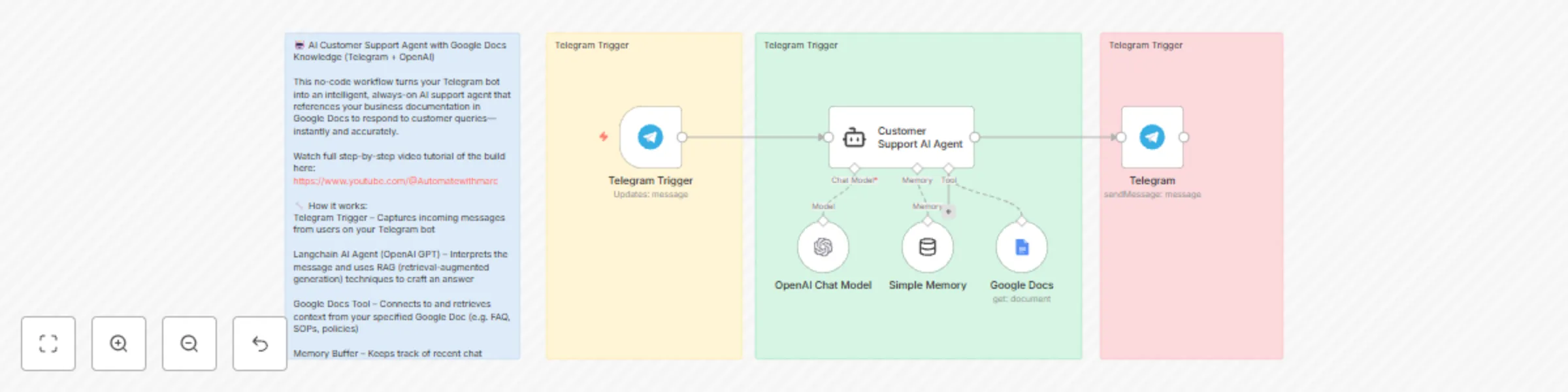This screenshot has width=1568, height=392.
Task: Click the 'Memory Buffer' description line
Action: point(387,353)
